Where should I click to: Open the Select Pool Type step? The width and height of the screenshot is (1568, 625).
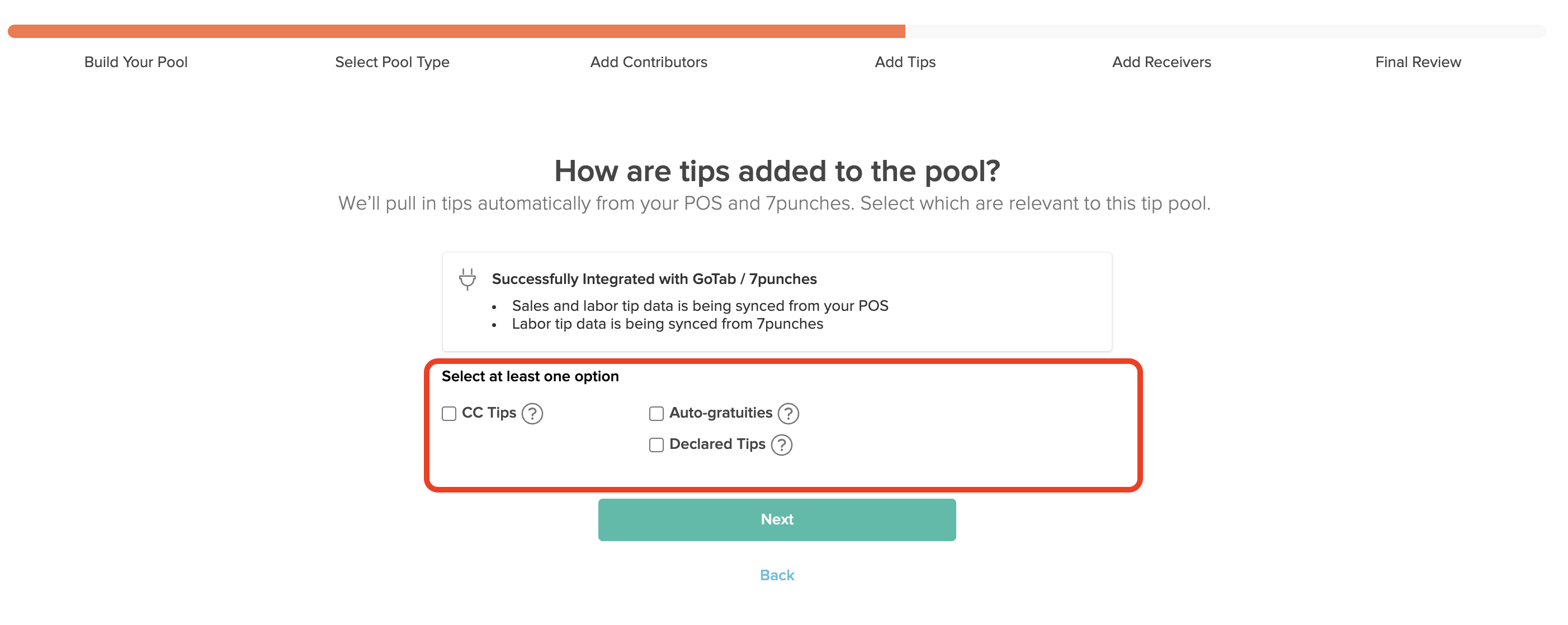point(392,61)
